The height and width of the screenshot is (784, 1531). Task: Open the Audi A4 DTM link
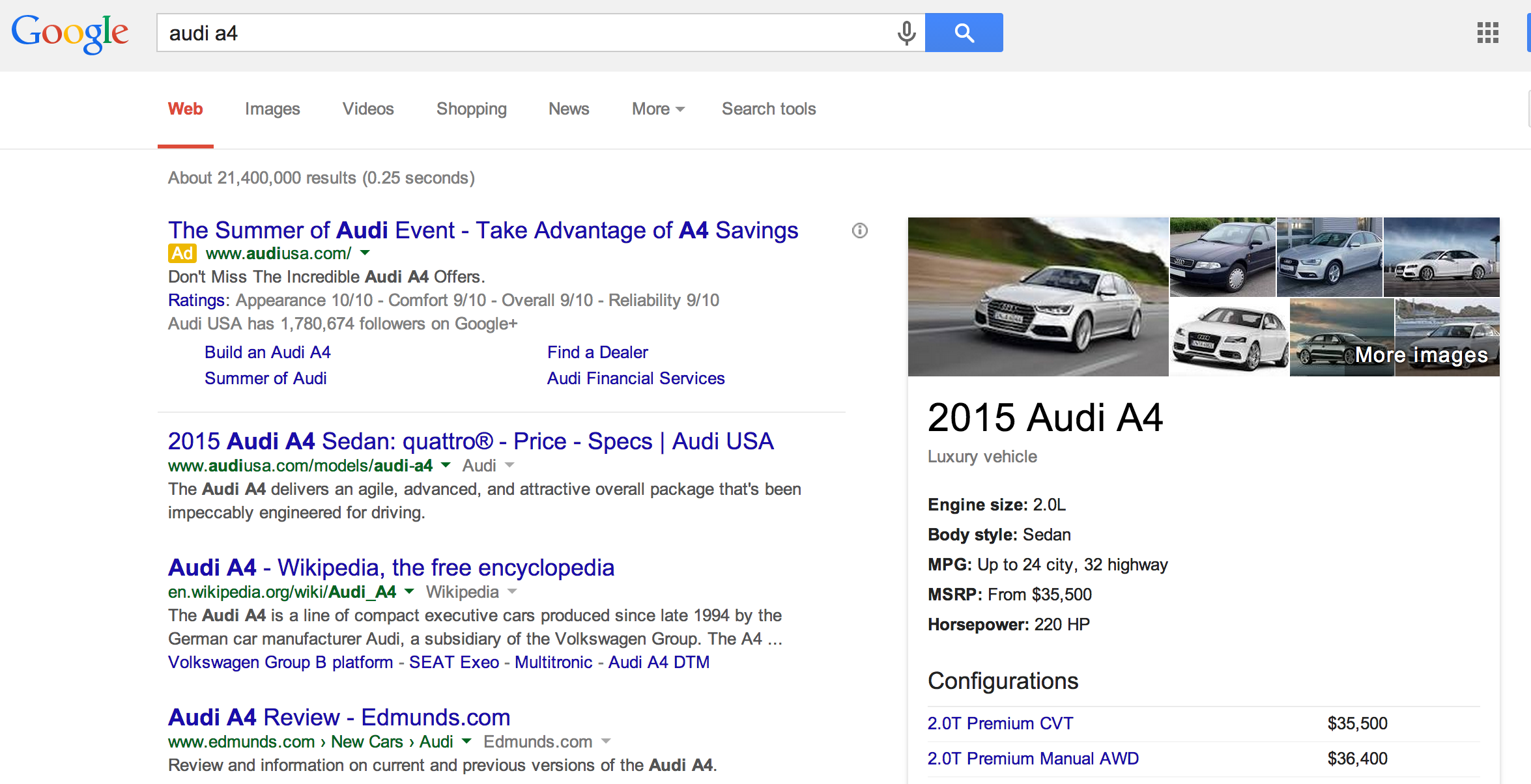pyautogui.click(x=659, y=662)
